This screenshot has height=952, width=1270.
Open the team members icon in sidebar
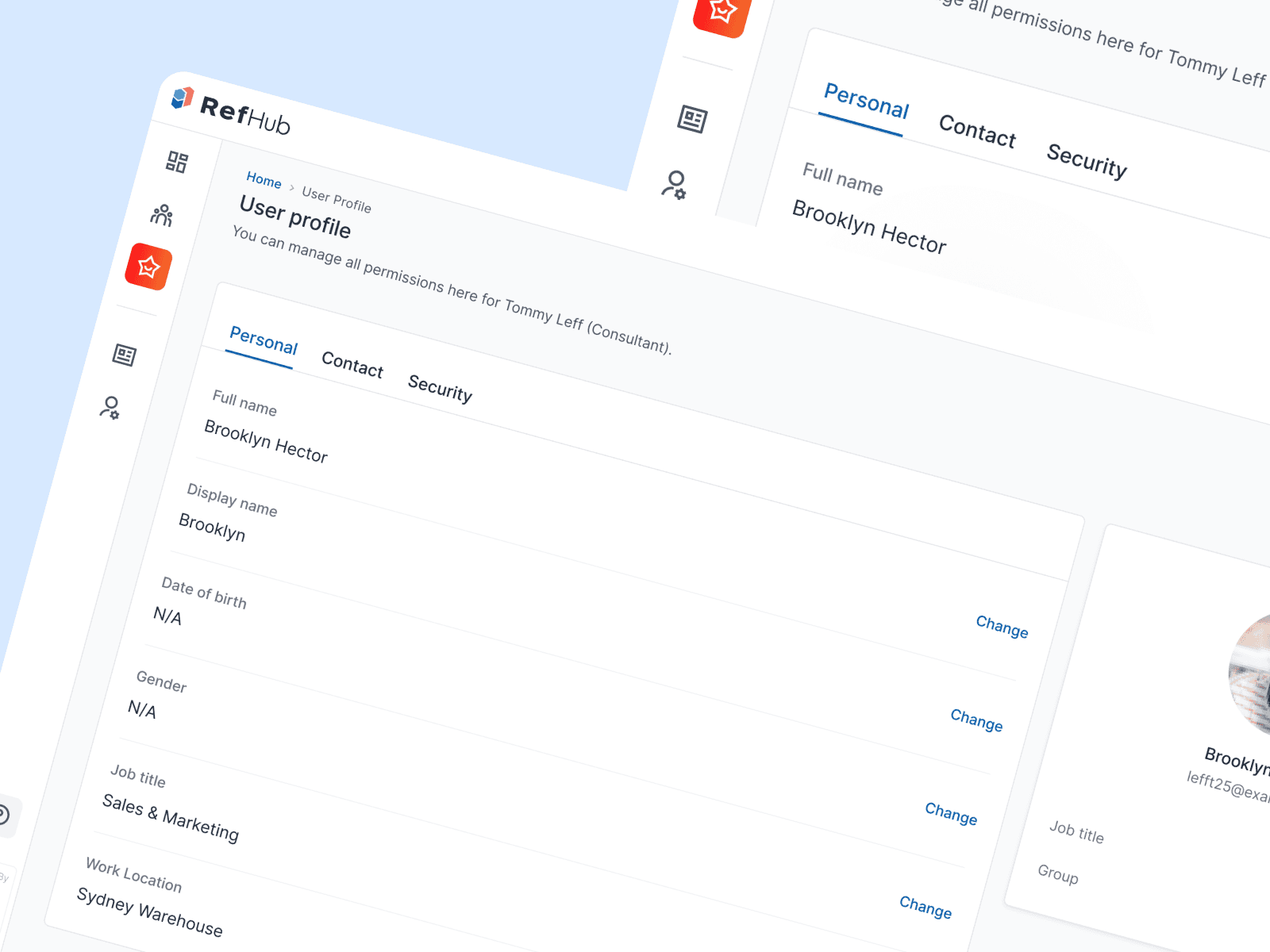[x=162, y=215]
